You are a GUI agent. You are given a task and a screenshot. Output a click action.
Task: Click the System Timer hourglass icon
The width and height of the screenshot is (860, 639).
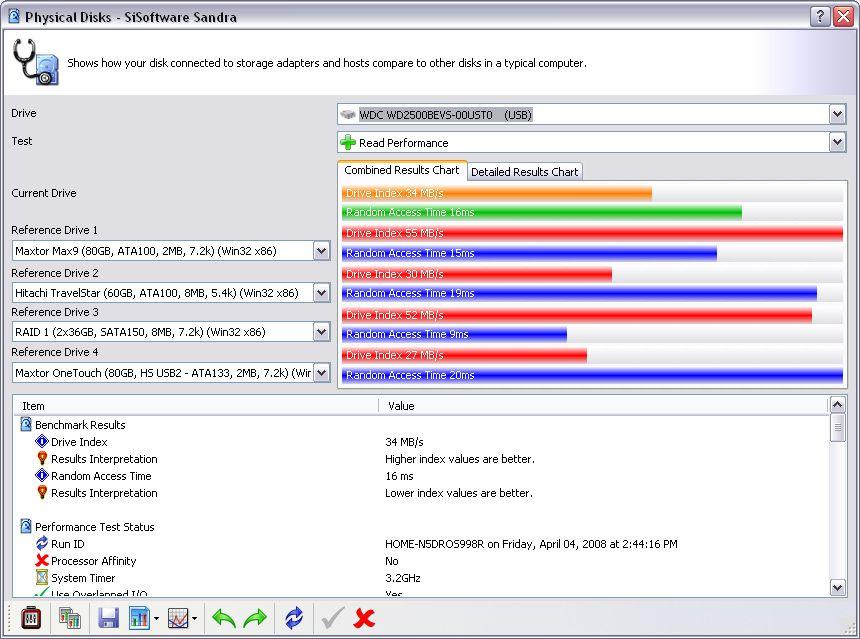click(42, 578)
